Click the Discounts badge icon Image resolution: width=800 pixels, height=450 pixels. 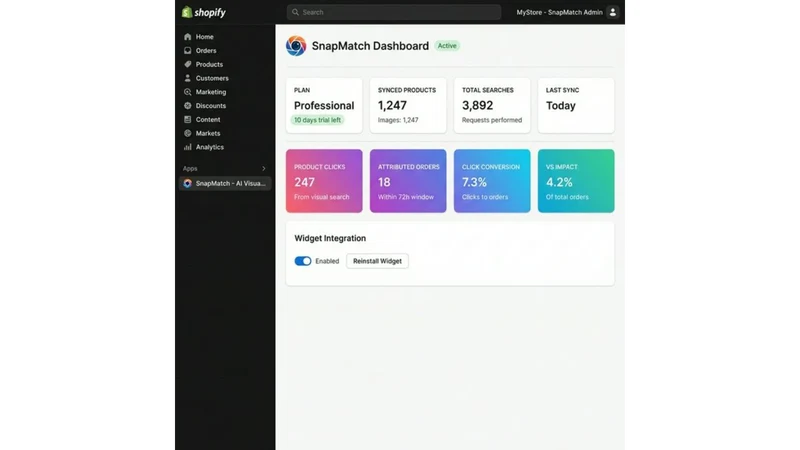coord(188,106)
